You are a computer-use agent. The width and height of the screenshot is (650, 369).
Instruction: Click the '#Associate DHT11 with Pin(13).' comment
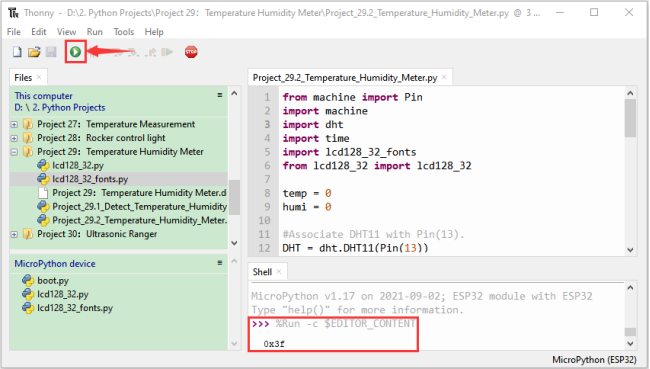[x=373, y=234]
